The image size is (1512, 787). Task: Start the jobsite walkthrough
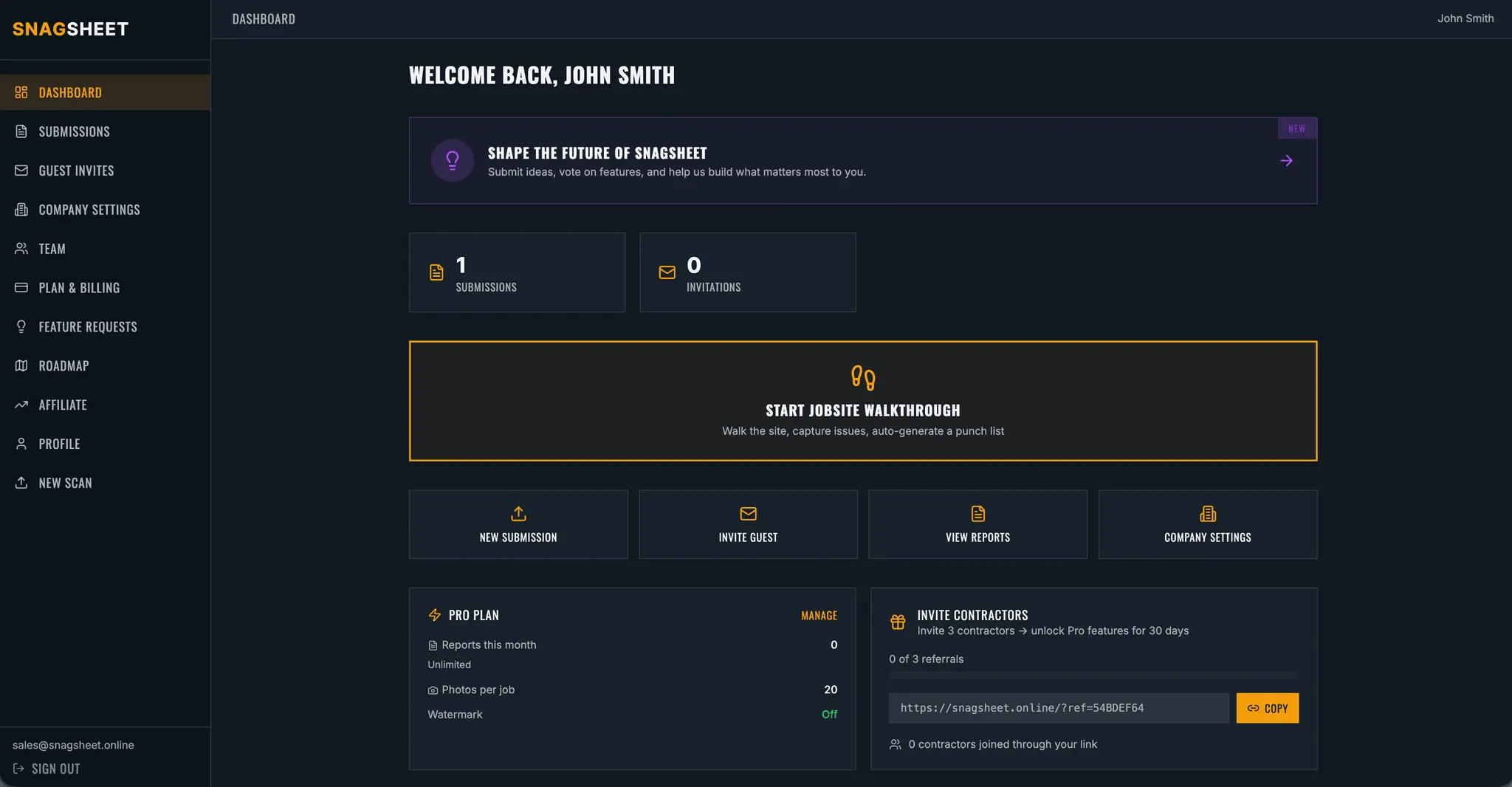[x=863, y=401]
